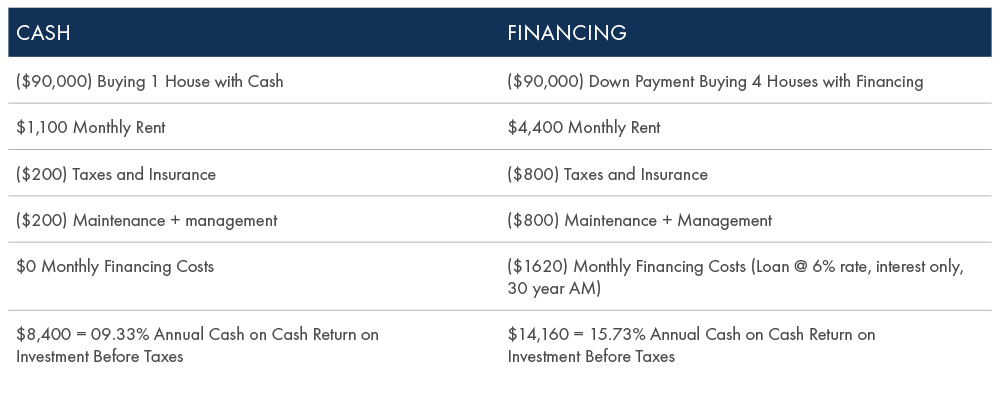1000x394 pixels.
Task: Click the 'Loan @ 6% rate, interest only' text
Action: [857, 266]
